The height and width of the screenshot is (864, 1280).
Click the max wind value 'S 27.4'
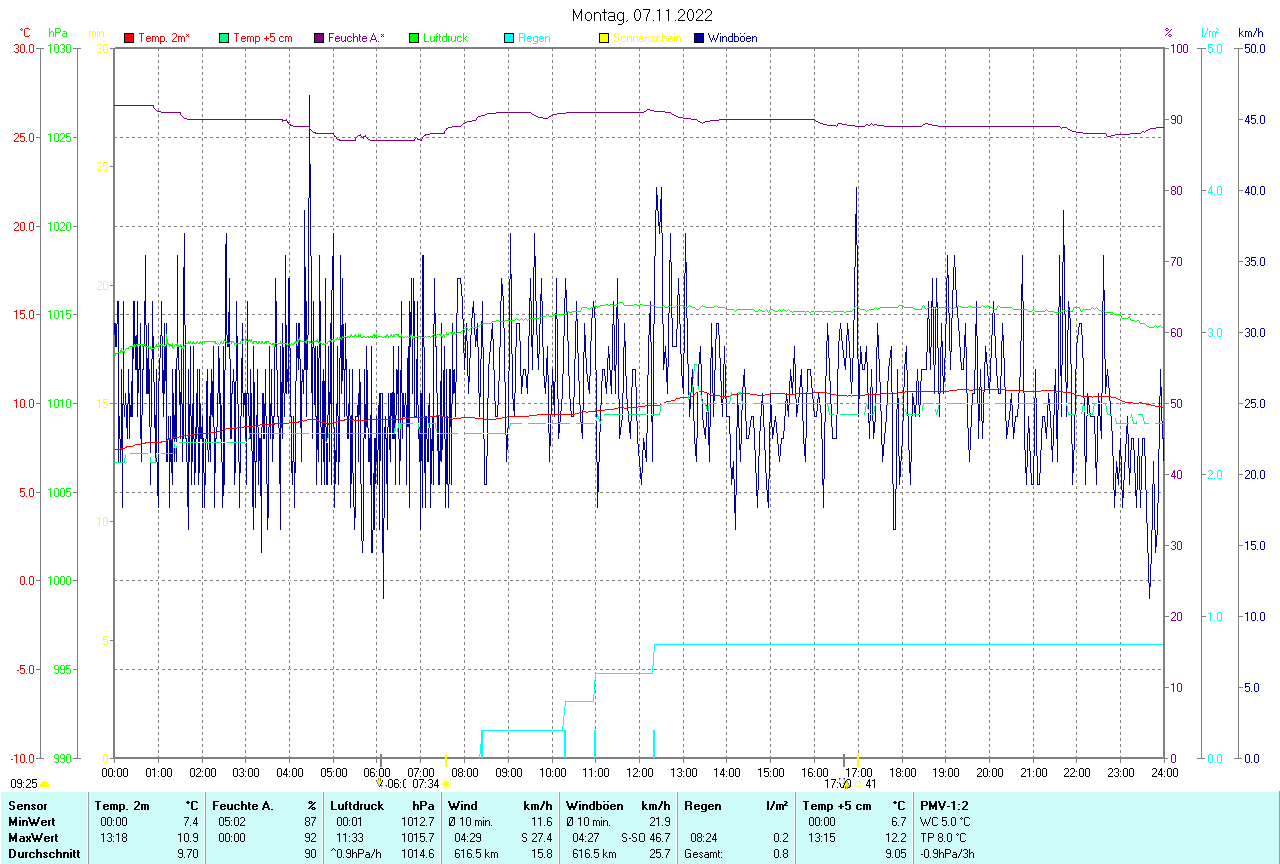[x=536, y=837]
